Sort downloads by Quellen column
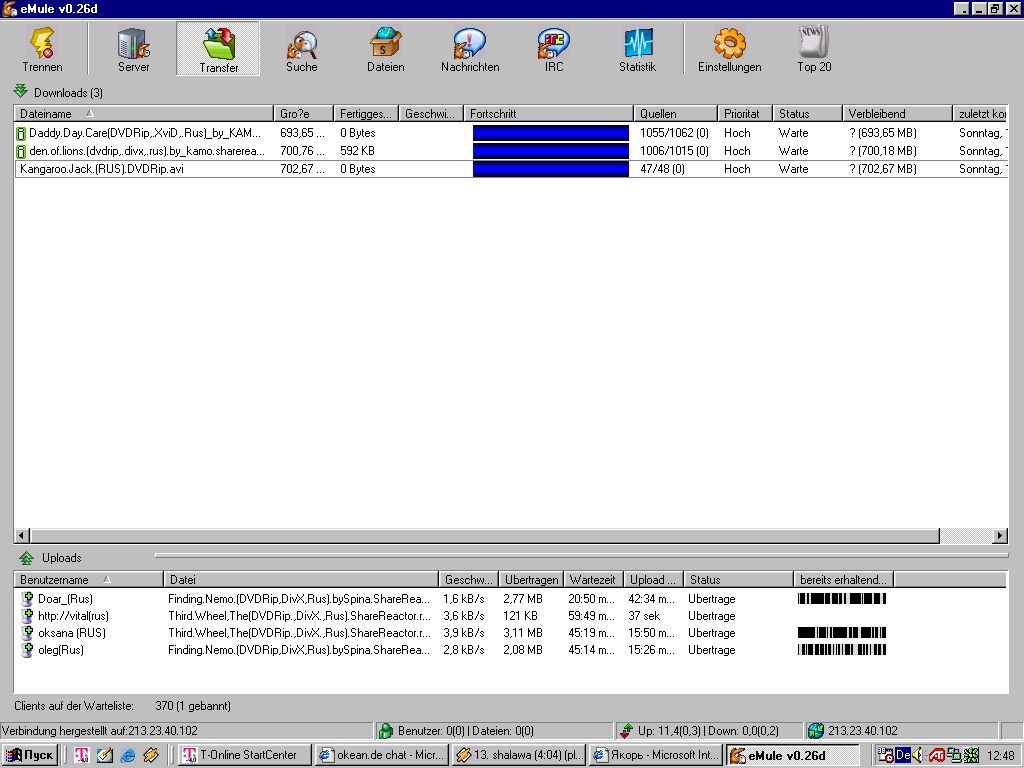Image resolution: width=1024 pixels, height=768 pixels. coord(675,114)
